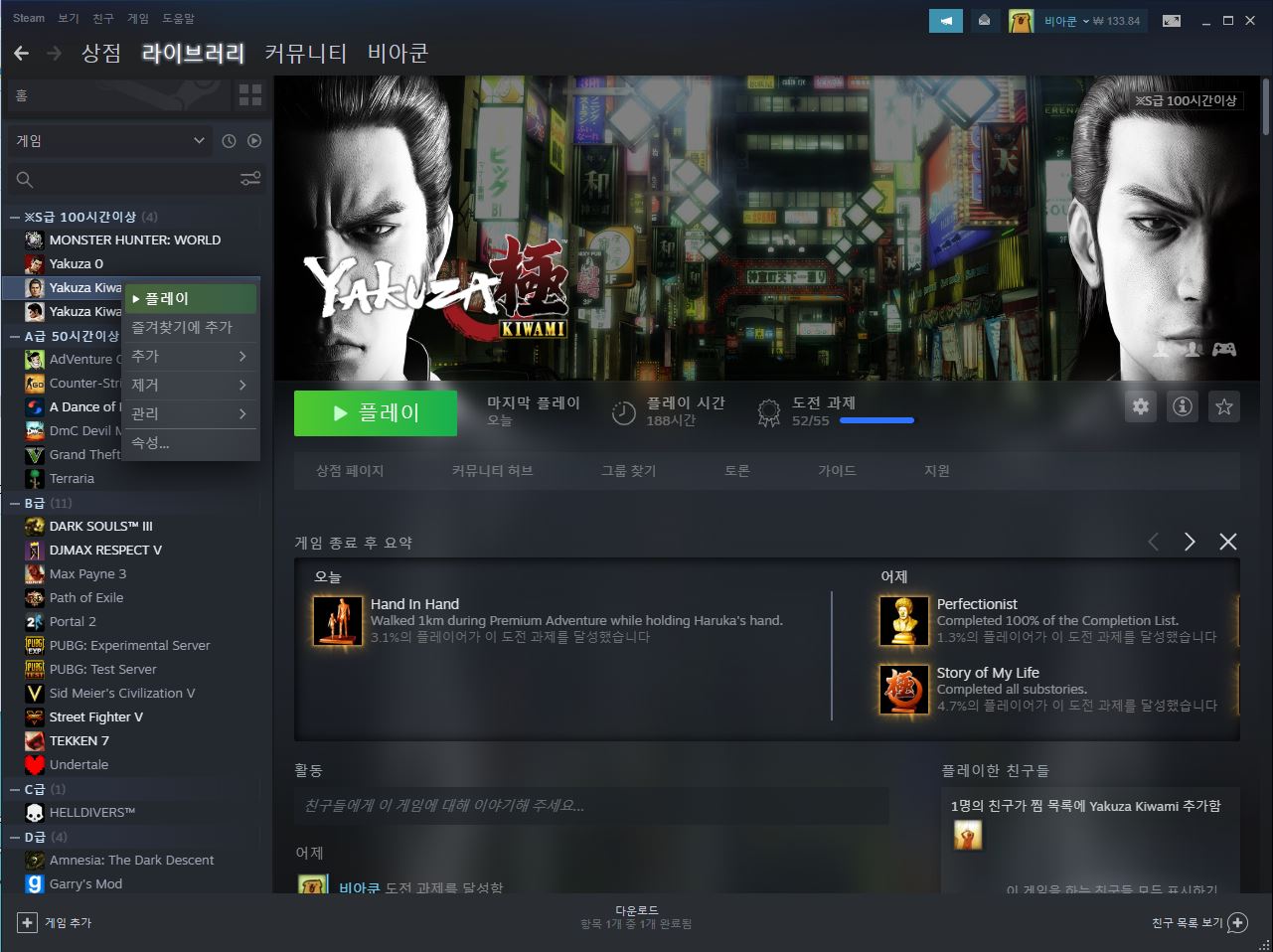This screenshot has width=1273, height=952.
Task: Click the Story of My Life achievement icon
Action: pyautogui.click(x=904, y=689)
